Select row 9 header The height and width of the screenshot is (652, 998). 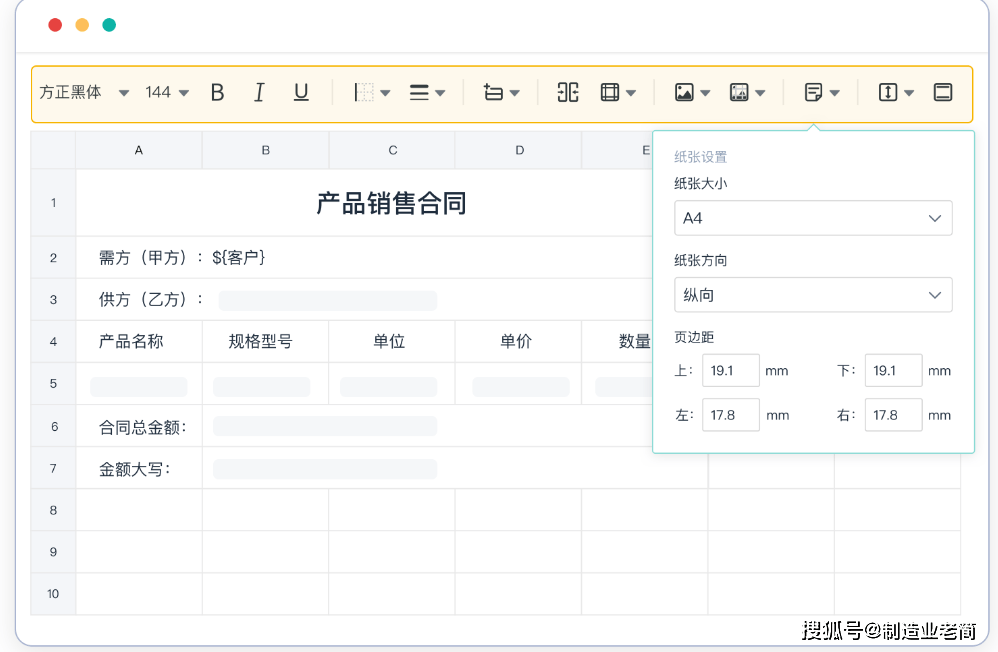click(x=53, y=552)
